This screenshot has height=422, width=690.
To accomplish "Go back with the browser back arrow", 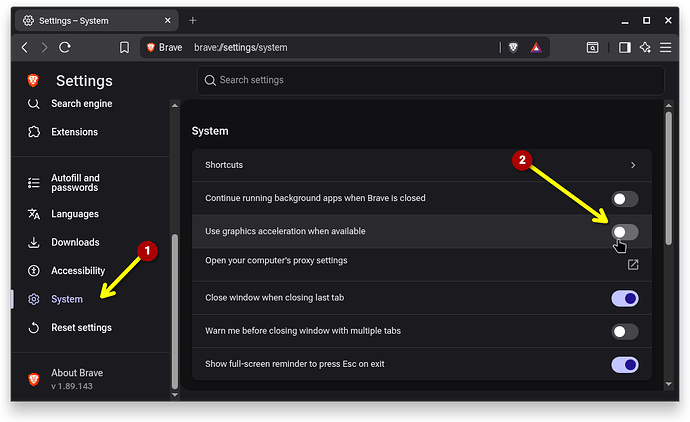I will click(x=25, y=47).
